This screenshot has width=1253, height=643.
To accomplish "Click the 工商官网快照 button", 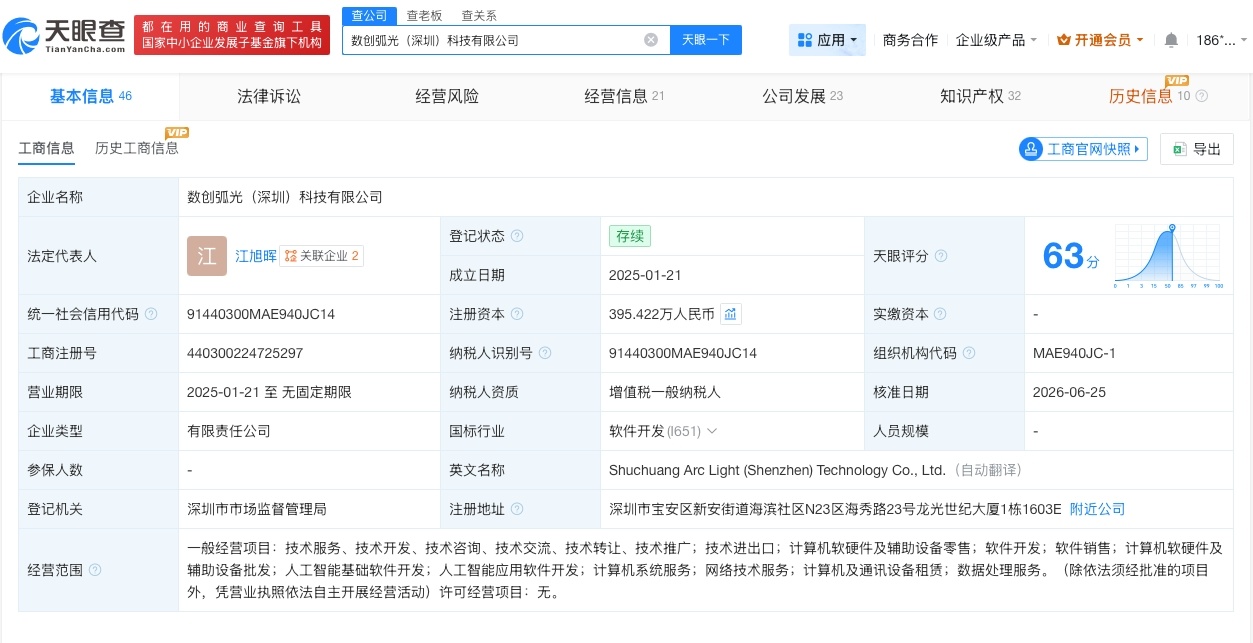I will pos(1083,149).
